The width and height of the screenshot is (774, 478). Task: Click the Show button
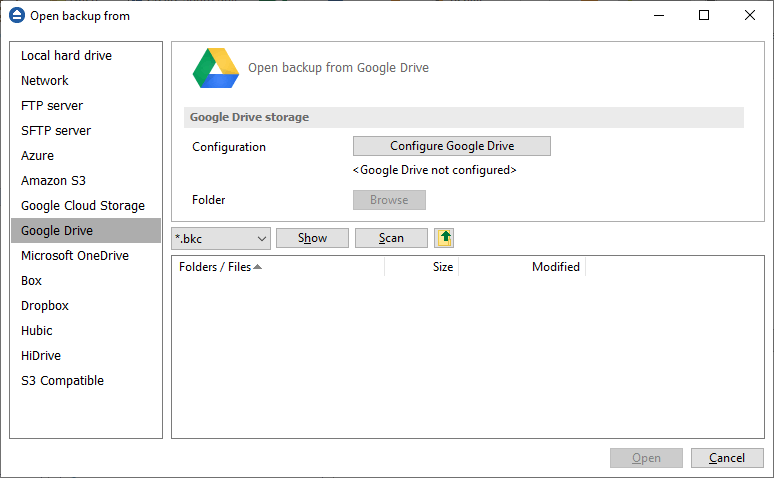coord(312,238)
